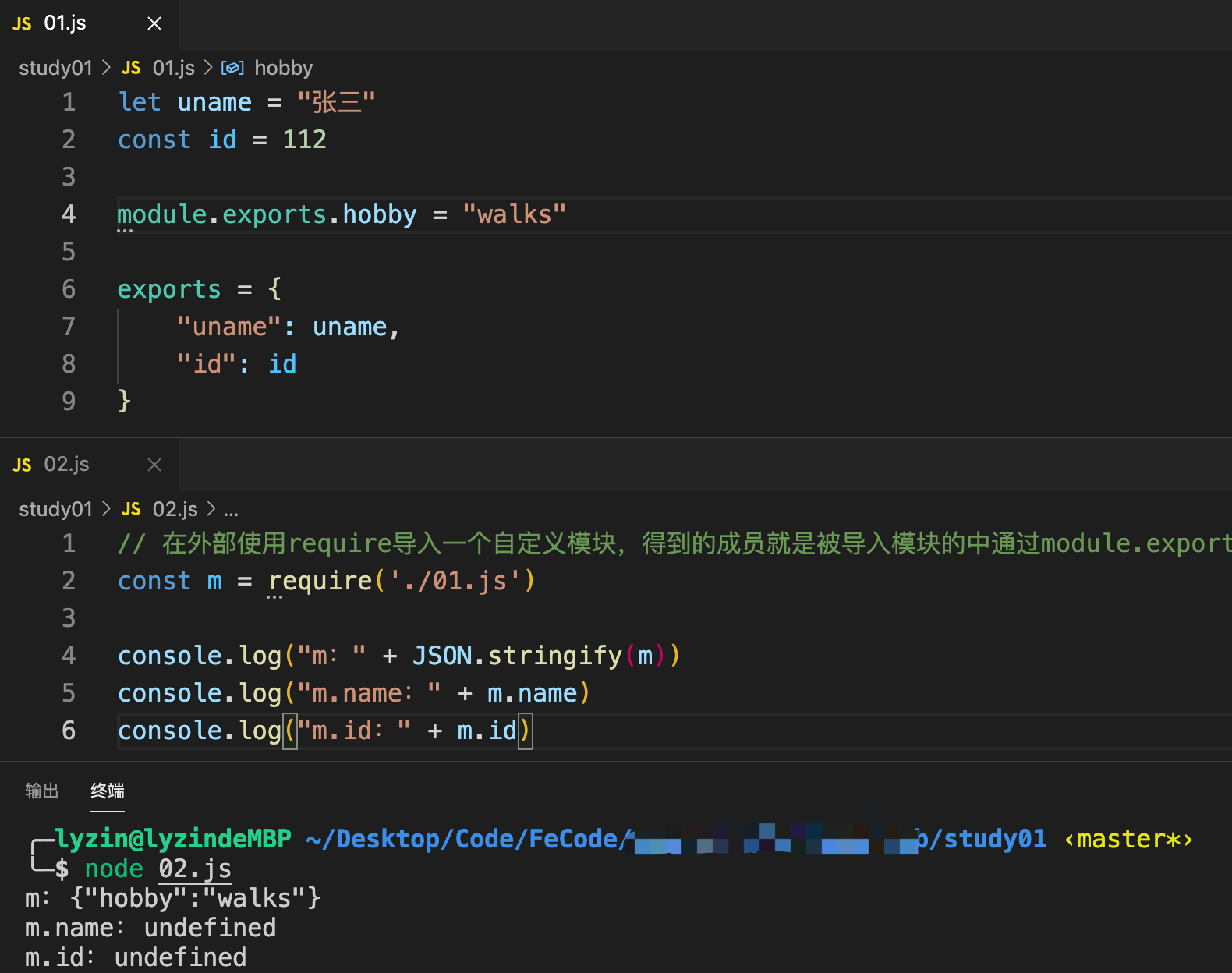Click study01 breadcrumb in 02.js editor
This screenshot has width=1232, height=973.
point(55,509)
